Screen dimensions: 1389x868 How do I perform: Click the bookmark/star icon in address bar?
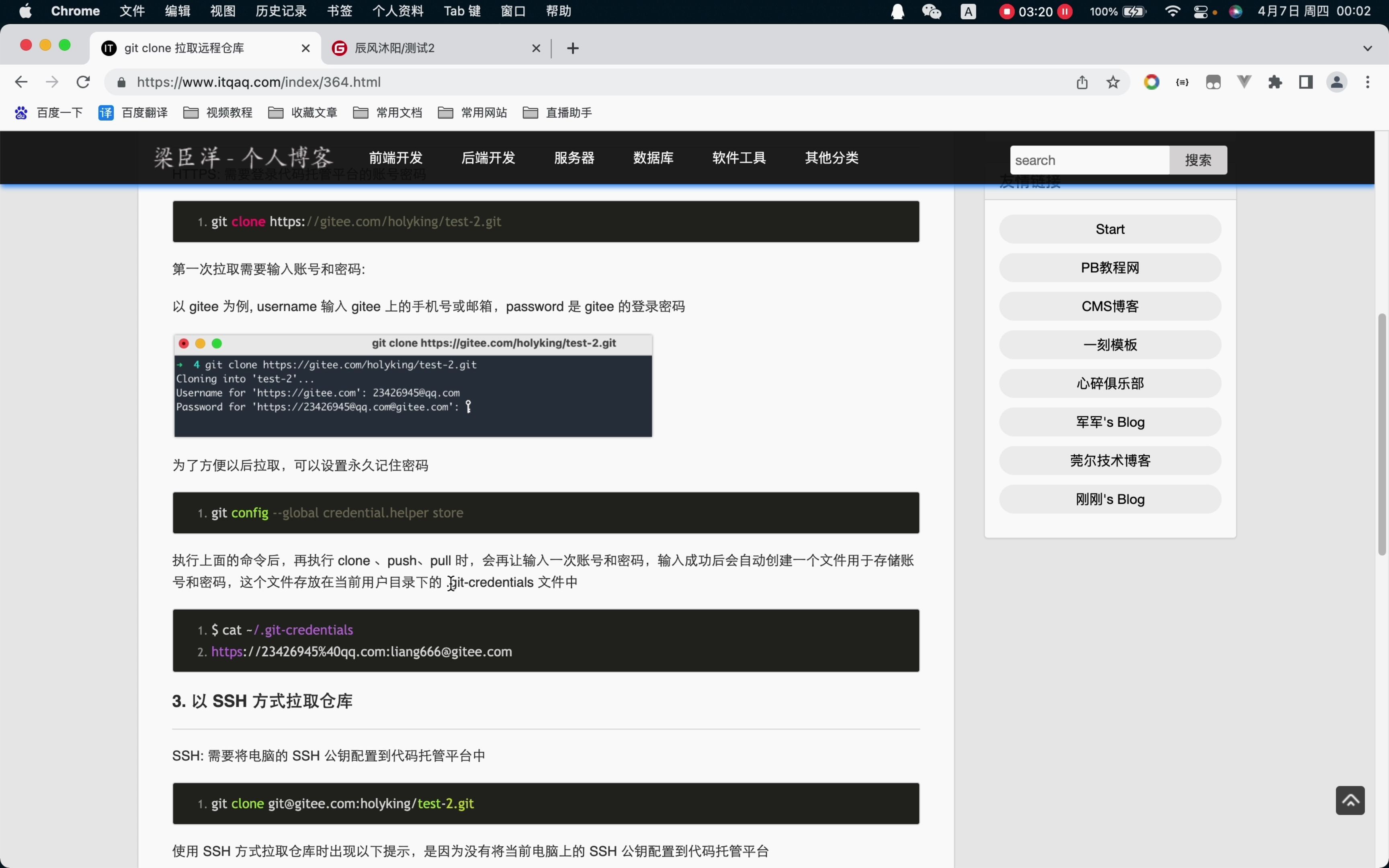(x=1112, y=81)
